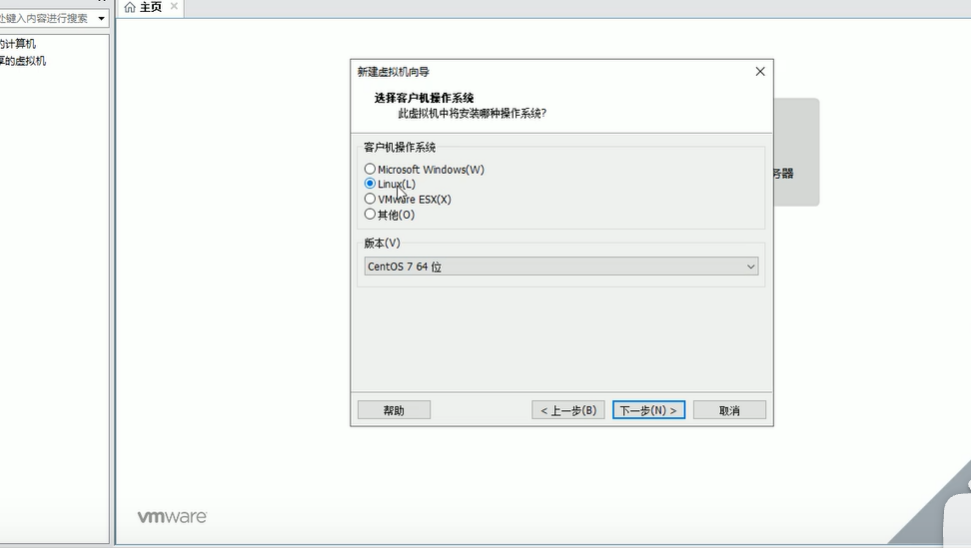Image resolution: width=971 pixels, height=548 pixels.
Task: Open the library search dropdown arrow
Action: (102, 19)
